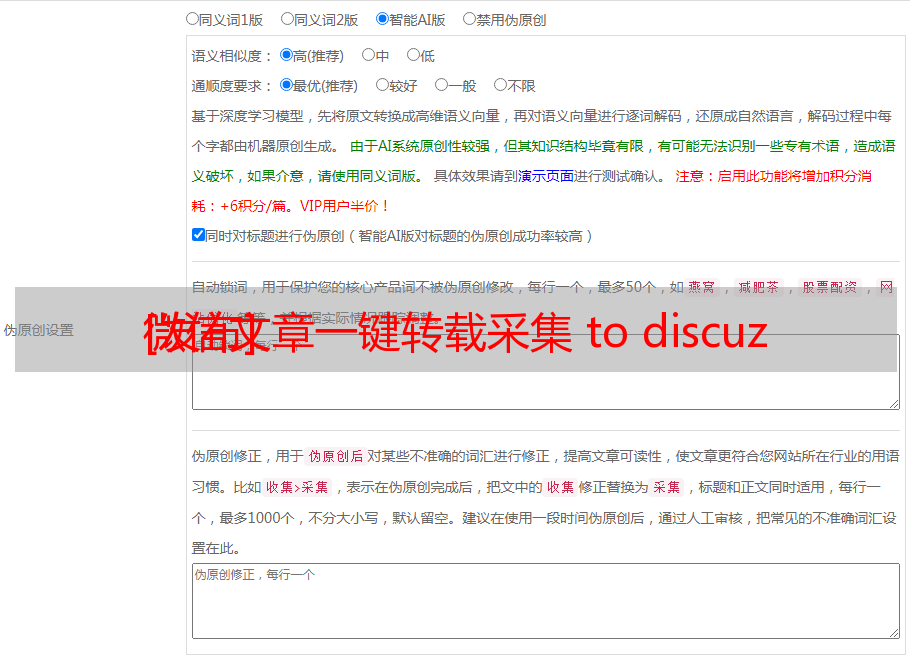The height and width of the screenshot is (658, 911).
Task: Grab the resize handle of 自动锁词 textarea
Action: 894,404
